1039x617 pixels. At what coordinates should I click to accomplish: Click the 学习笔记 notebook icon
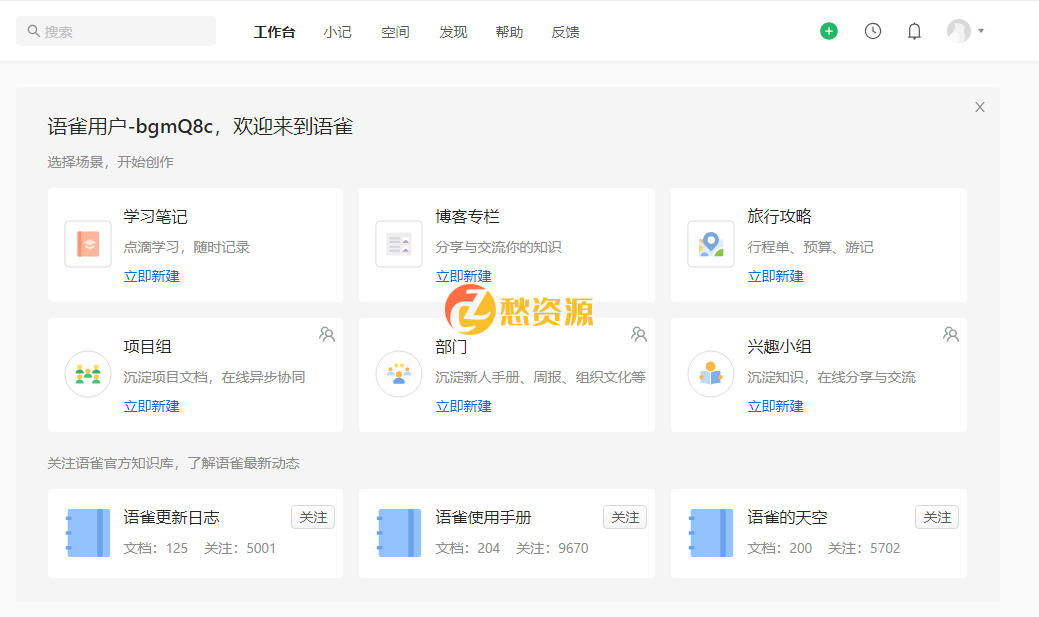pyautogui.click(x=88, y=243)
